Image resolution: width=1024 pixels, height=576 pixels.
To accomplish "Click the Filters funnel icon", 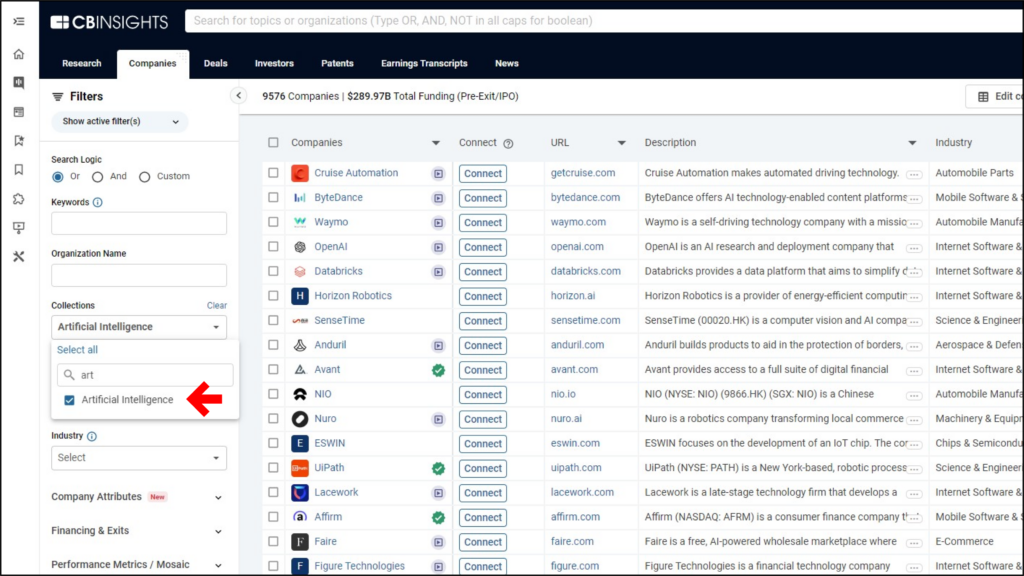I will pos(57,97).
